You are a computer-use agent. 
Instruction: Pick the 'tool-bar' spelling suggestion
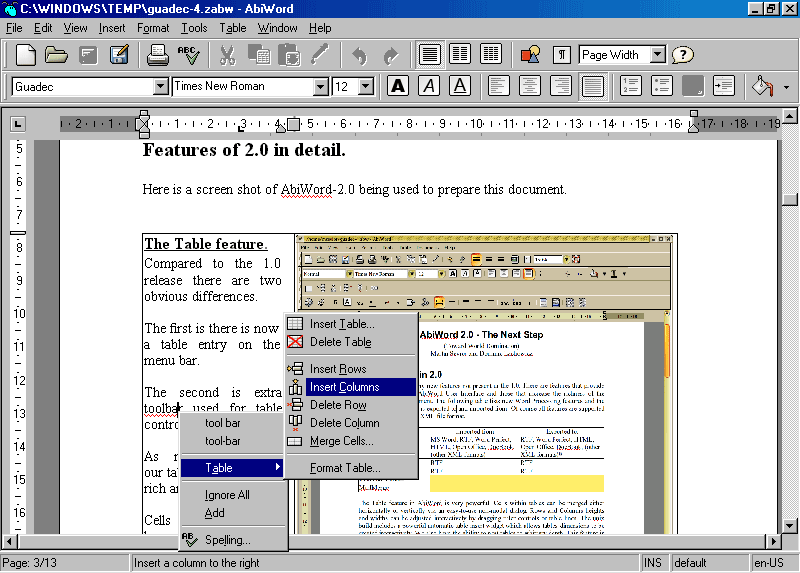[232, 441]
